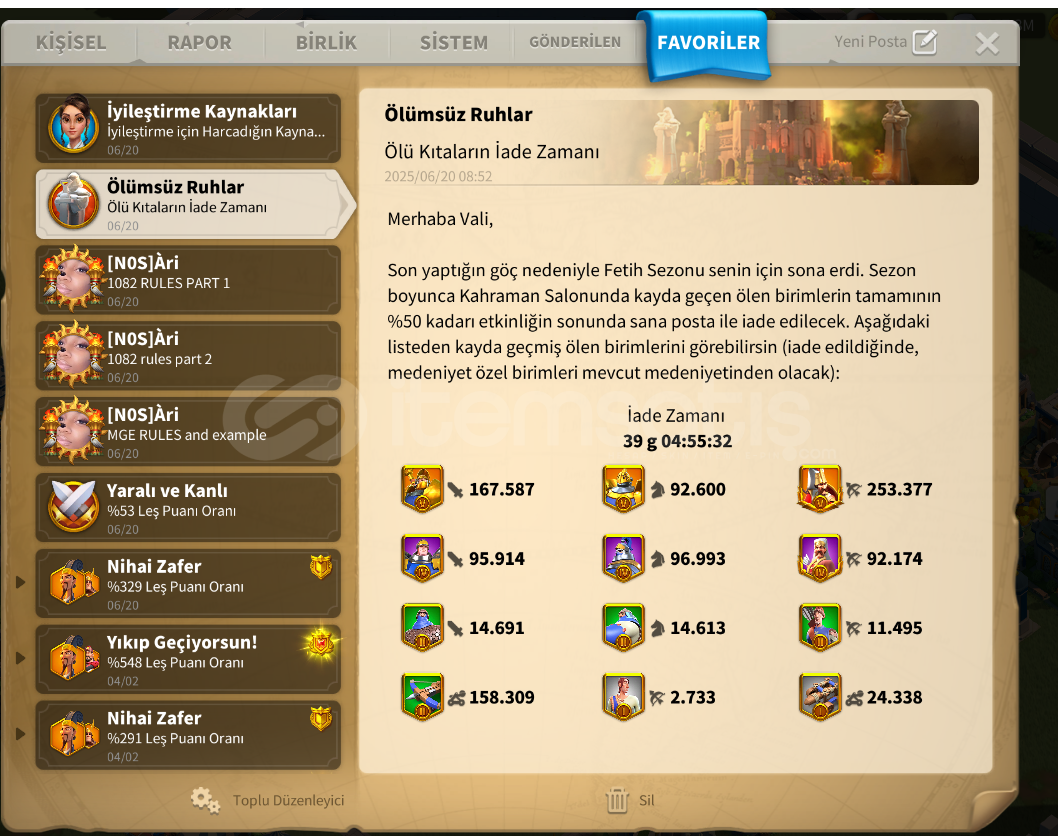Open the BİRLİK tab
1058x836 pixels.
[x=327, y=43]
